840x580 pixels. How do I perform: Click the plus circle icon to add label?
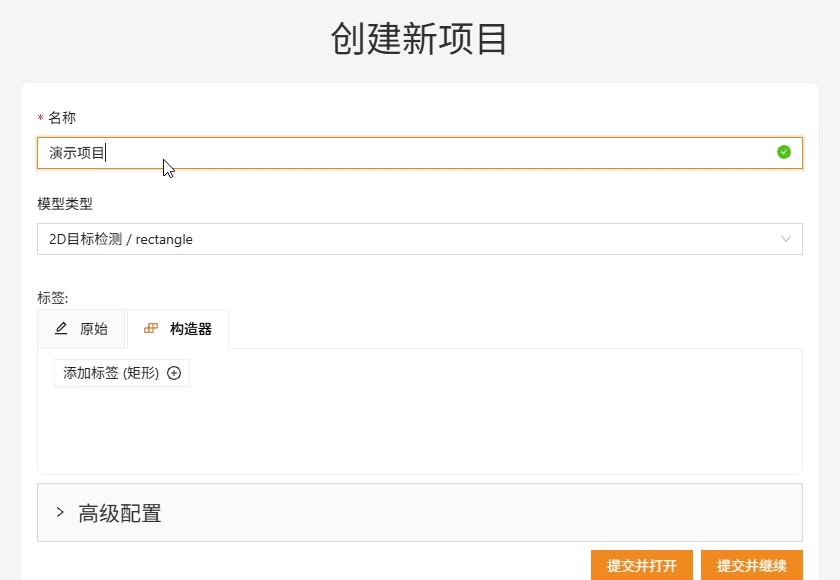click(x=174, y=373)
